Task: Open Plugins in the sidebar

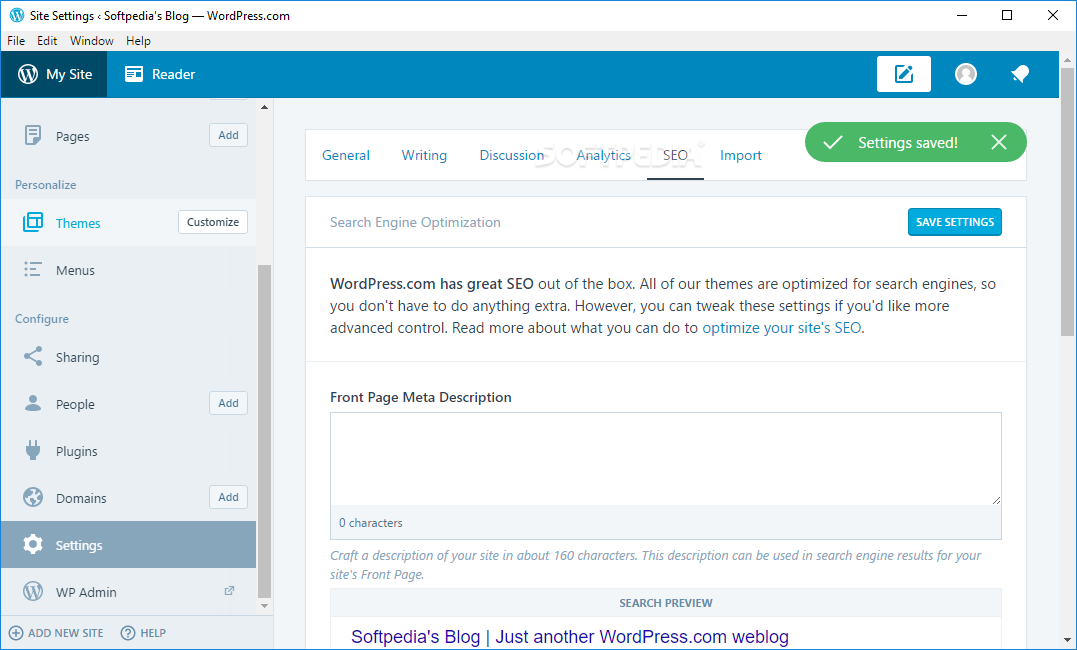Action: [x=76, y=451]
